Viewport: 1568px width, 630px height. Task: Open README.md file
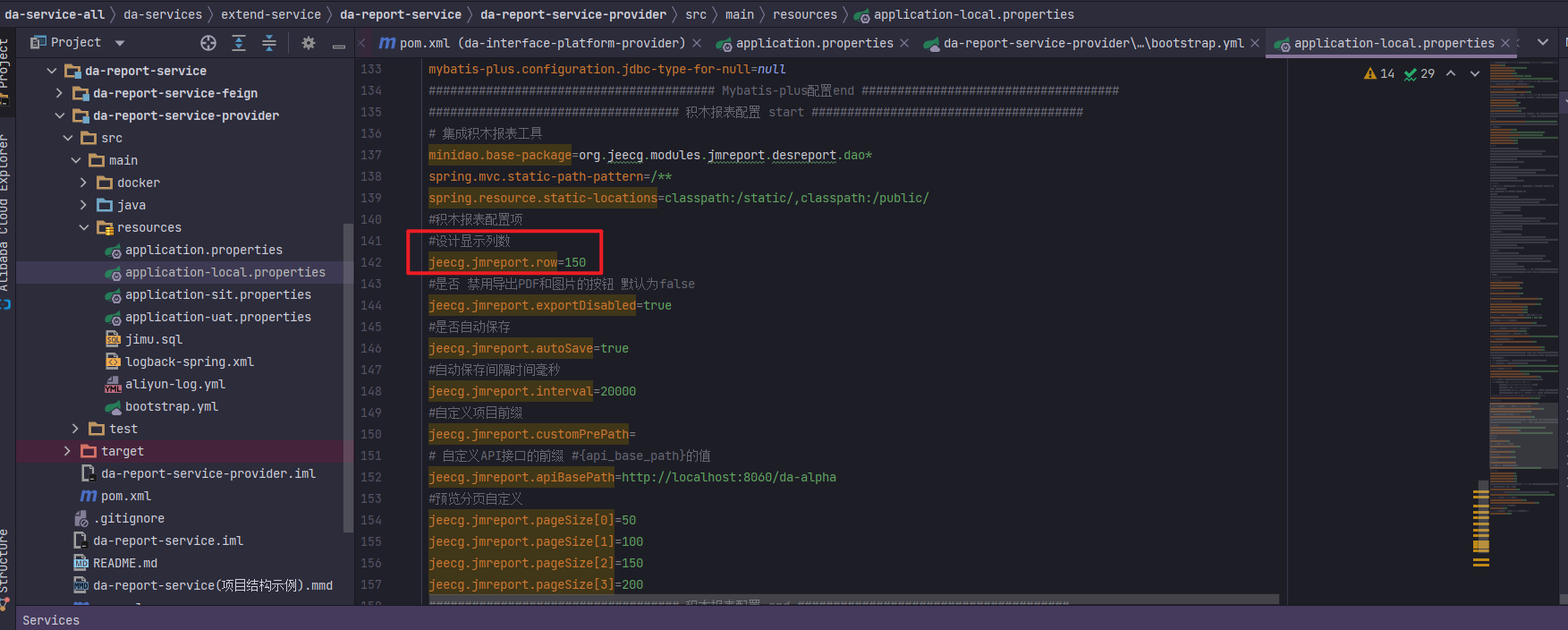pos(124,563)
